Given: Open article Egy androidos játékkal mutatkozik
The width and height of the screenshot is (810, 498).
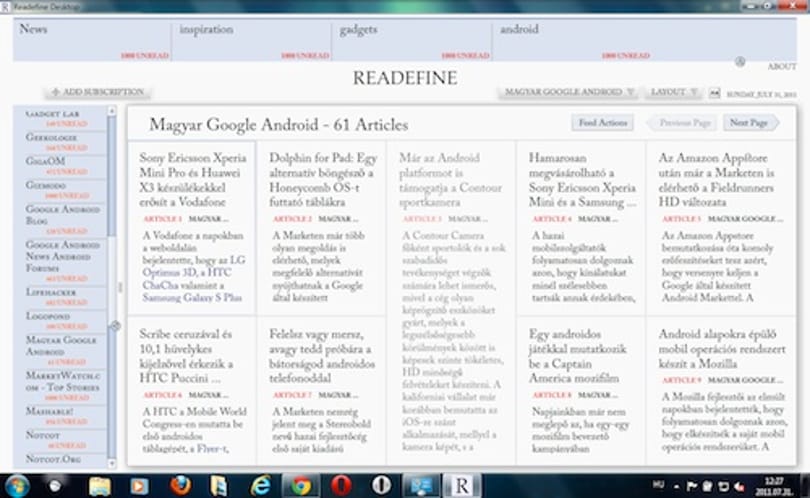Looking at the screenshot, I should tap(578, 356).
